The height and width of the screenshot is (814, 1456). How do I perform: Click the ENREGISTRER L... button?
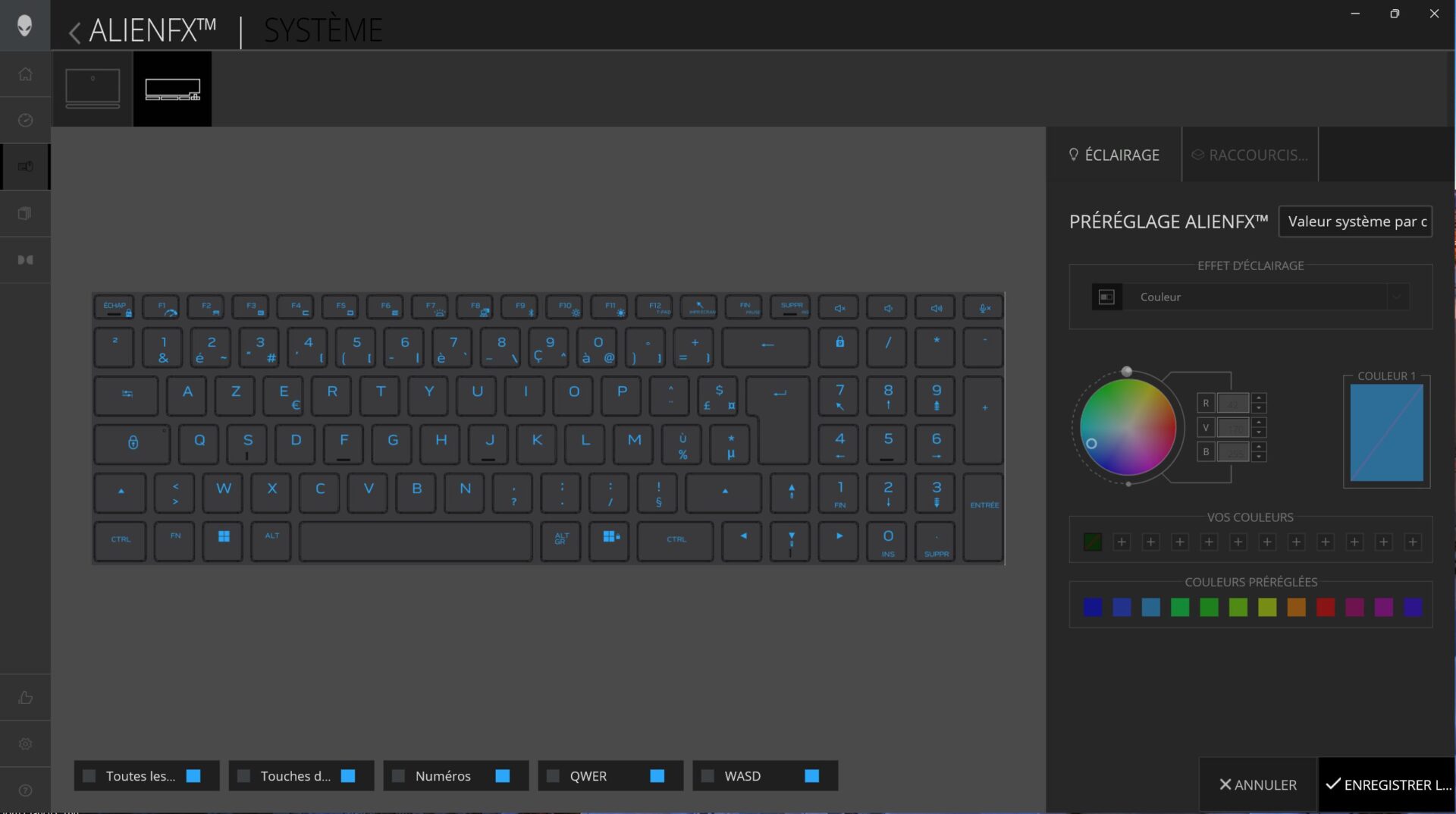(1388, 784)
